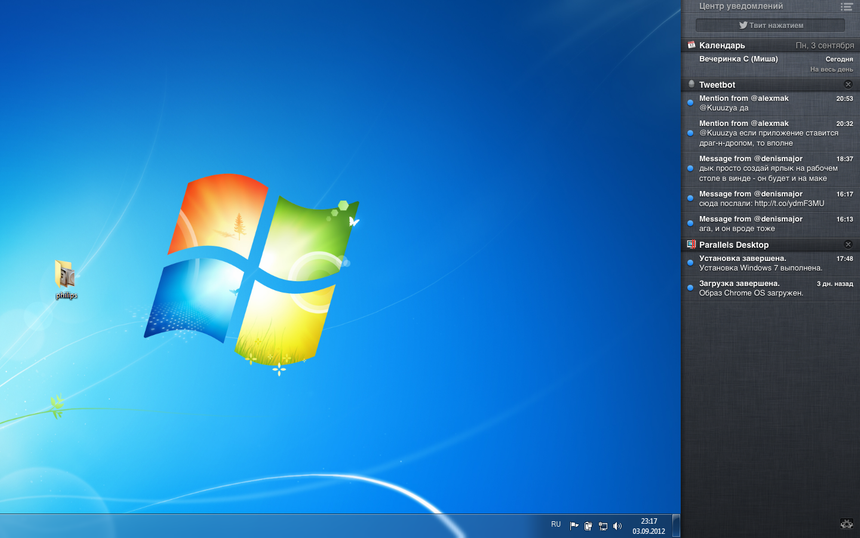Click the Tweetbot icon in section header
This screenshot has height=538, width=860.
691,84
